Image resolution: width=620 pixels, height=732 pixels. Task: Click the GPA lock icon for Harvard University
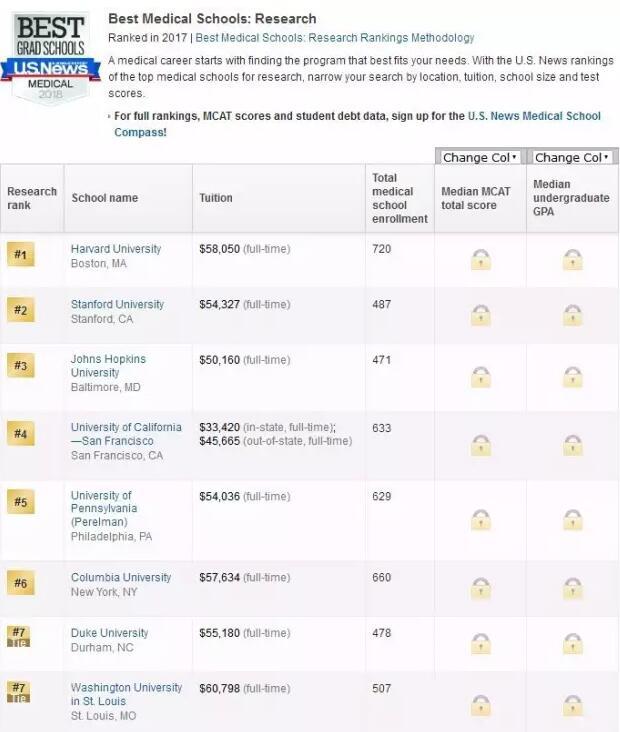[573, 260]
